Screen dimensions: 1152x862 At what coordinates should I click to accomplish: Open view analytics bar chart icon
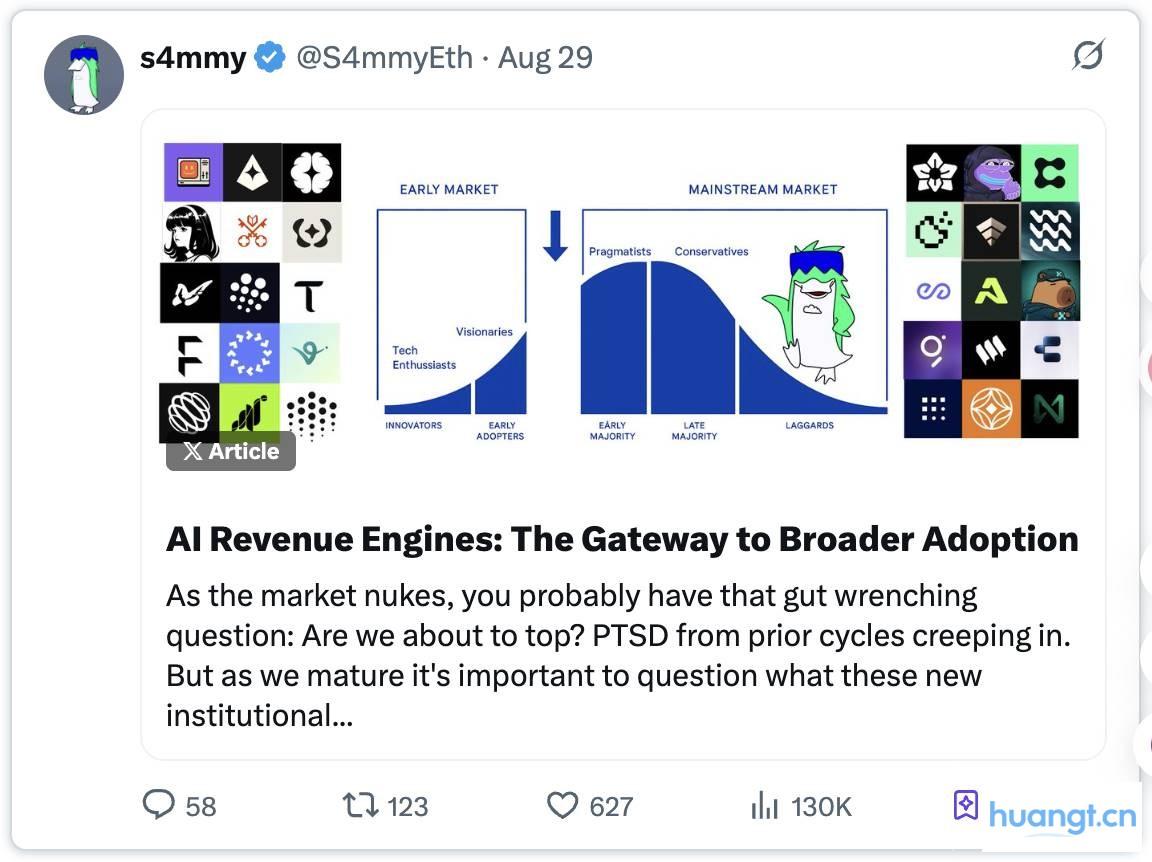(764, 805)
